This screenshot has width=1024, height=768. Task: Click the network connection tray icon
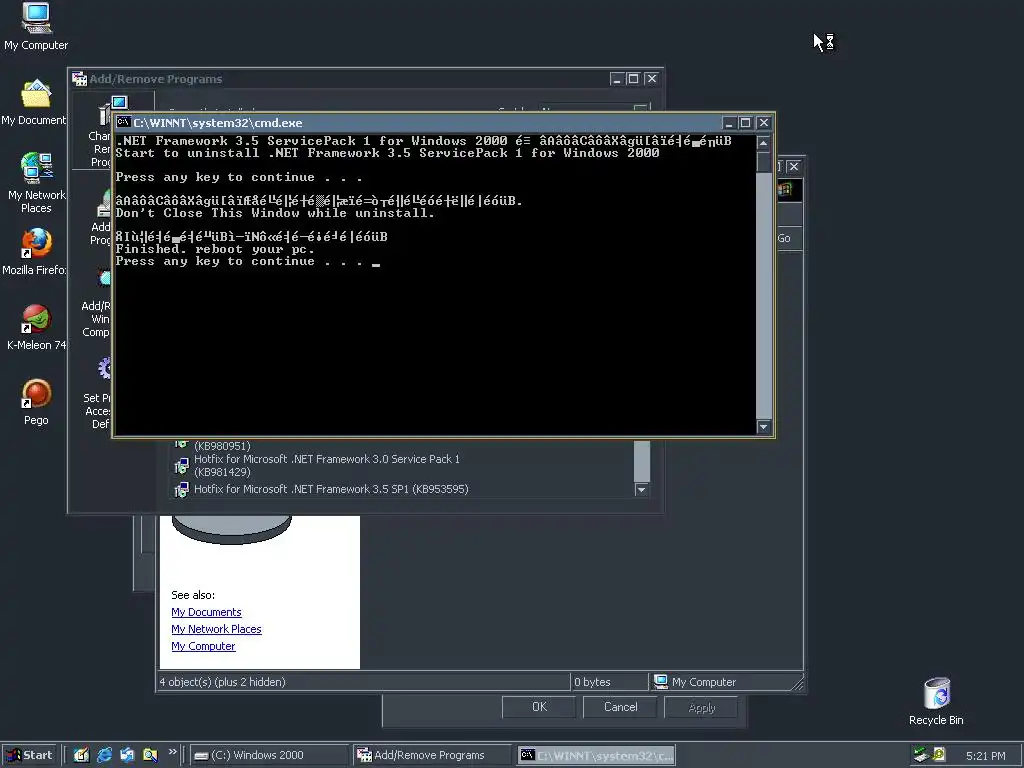tap(921, 755)
